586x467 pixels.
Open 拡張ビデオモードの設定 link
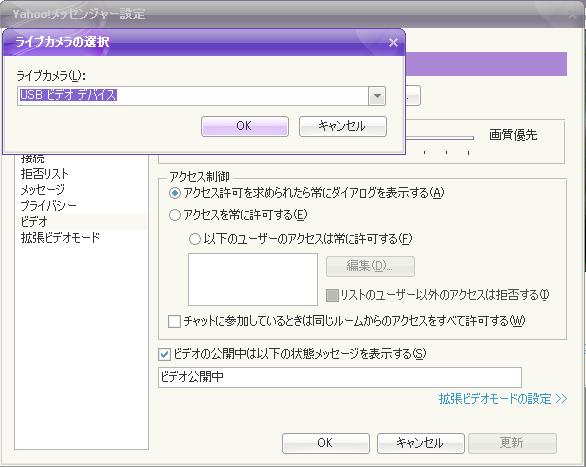[x=503, y=399]
